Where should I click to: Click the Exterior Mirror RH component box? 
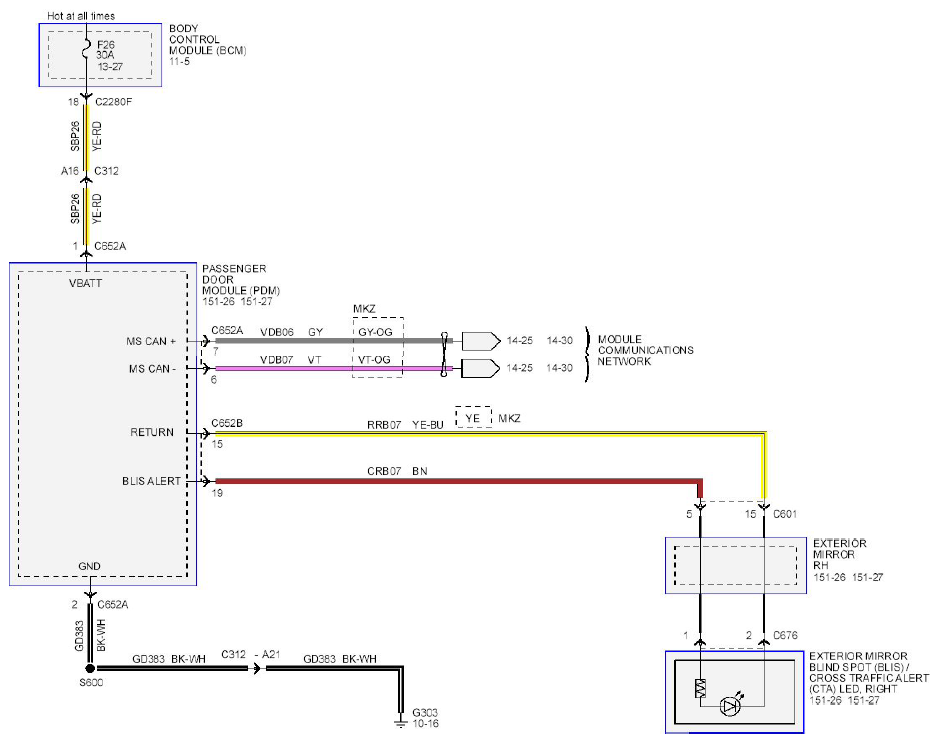[736, 565]
